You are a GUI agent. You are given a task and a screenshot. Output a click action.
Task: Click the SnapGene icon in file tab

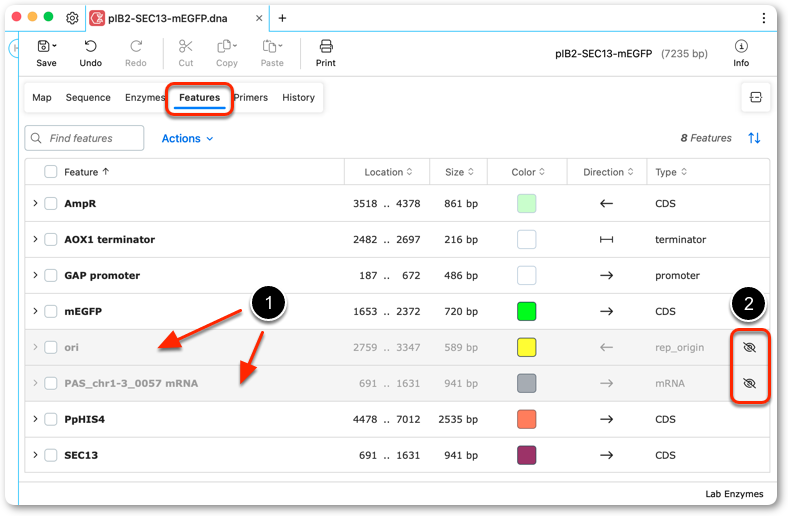(x=97, y=19)
